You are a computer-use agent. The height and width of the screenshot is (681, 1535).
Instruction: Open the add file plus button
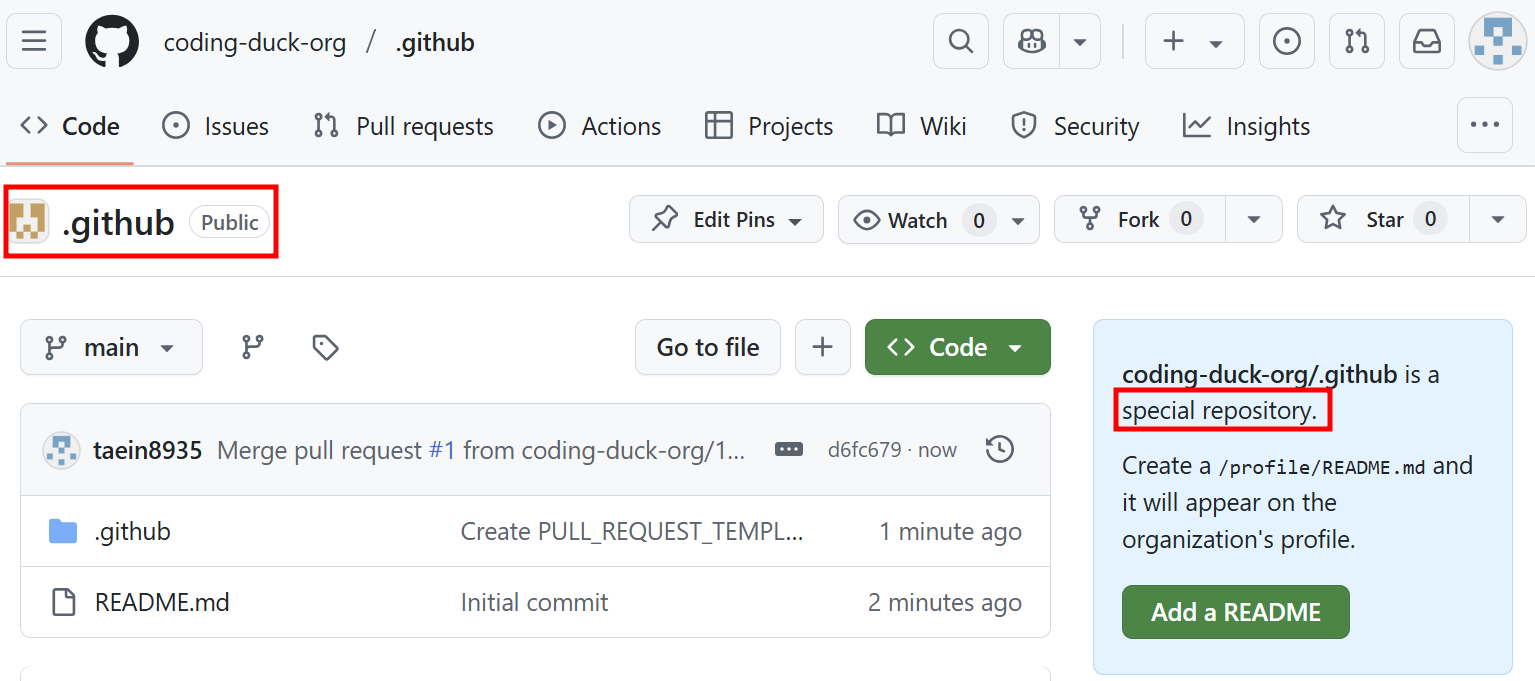(823, 347)
